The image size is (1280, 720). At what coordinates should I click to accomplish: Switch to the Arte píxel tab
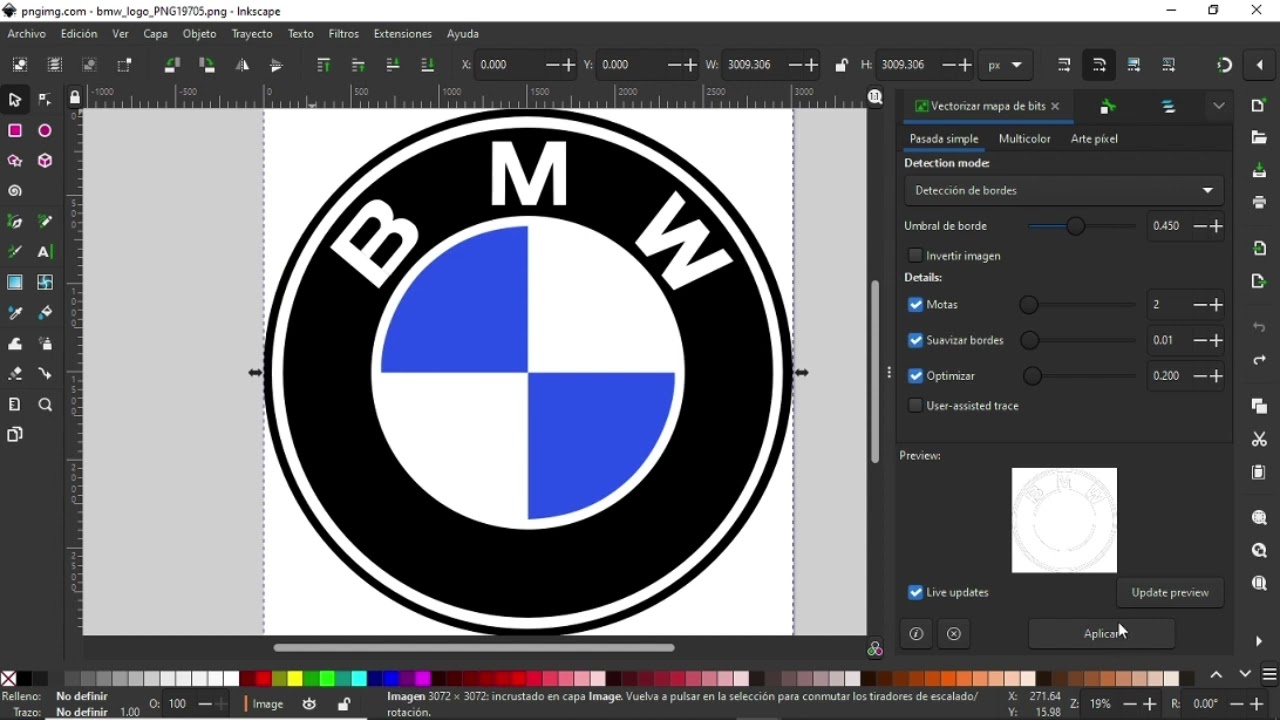(x=1094, y=139)
